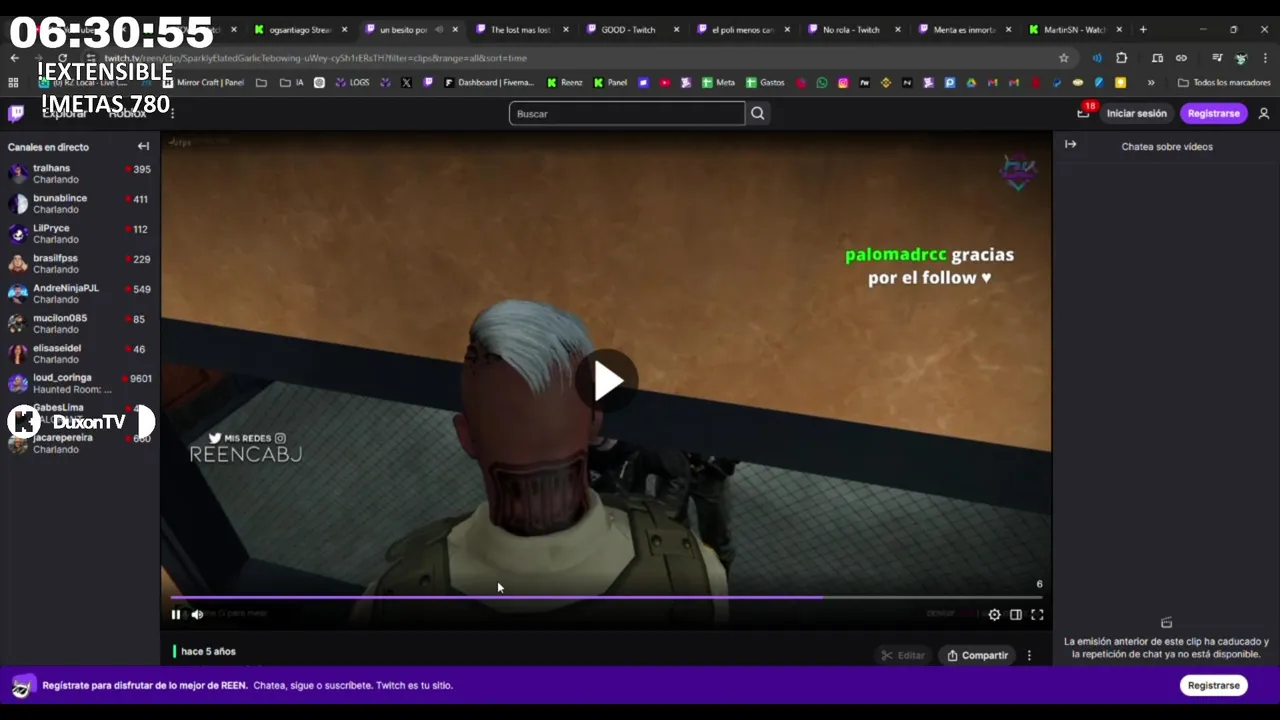Click Registrarse in the top navigation
The image size is (1280, 720).
pyautogui.click(x=1213, y=113)
